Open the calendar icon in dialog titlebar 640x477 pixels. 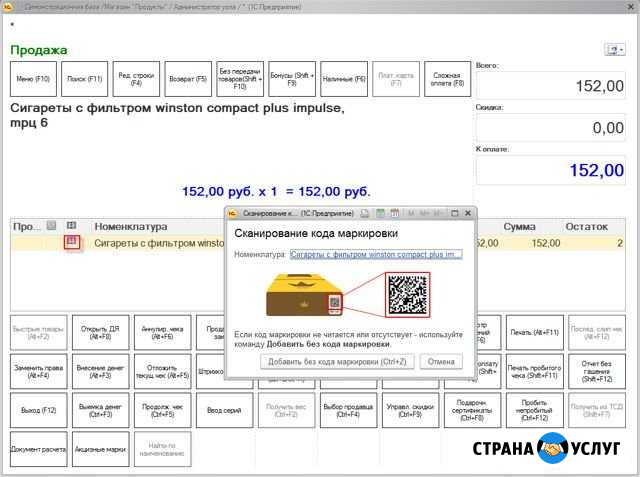pos(395,213)
